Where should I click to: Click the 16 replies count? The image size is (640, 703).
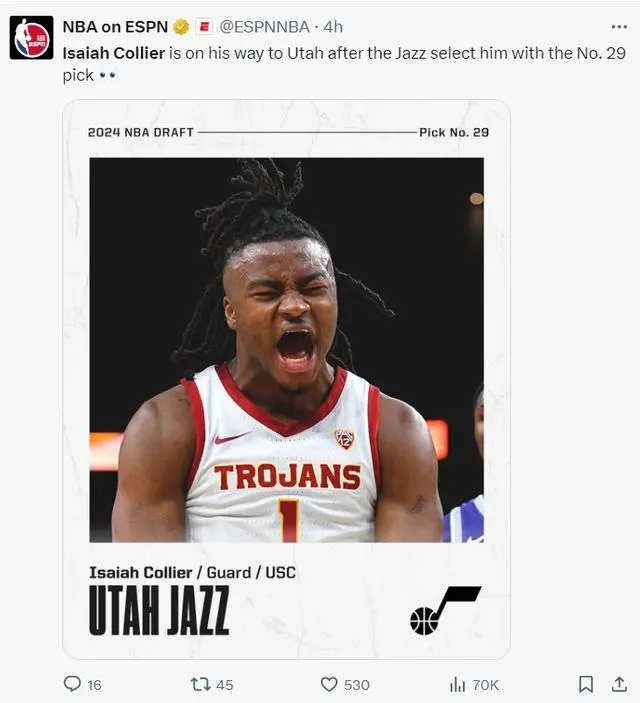tap(94, 685)
